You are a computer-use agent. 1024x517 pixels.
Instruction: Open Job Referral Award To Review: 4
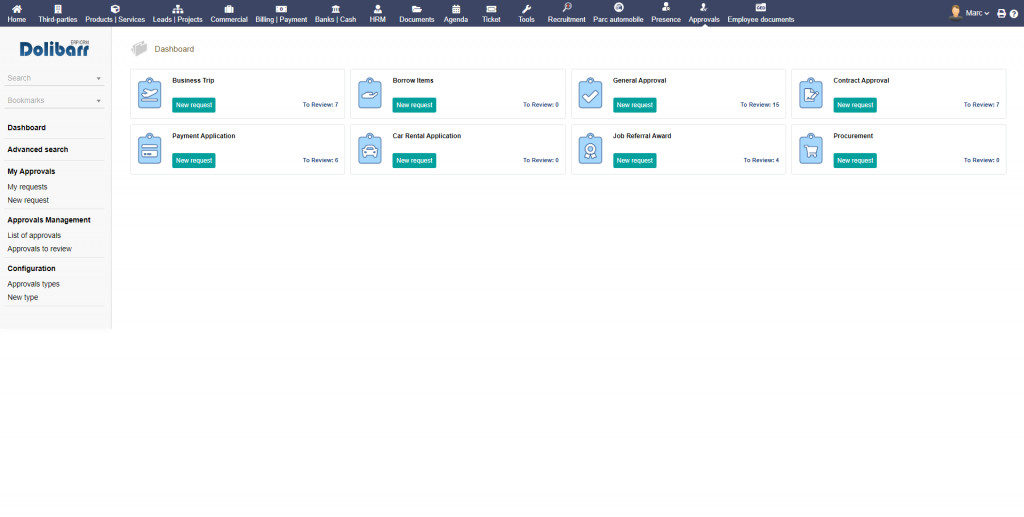coord(761,160)
